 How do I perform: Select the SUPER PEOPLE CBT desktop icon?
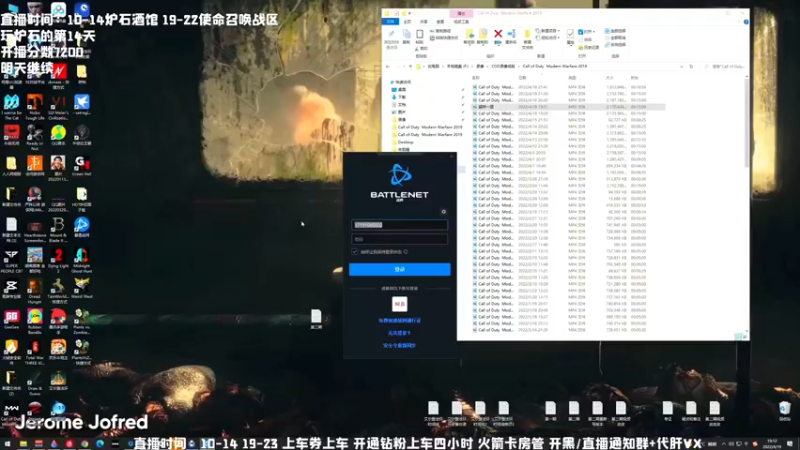click(11, 260)
